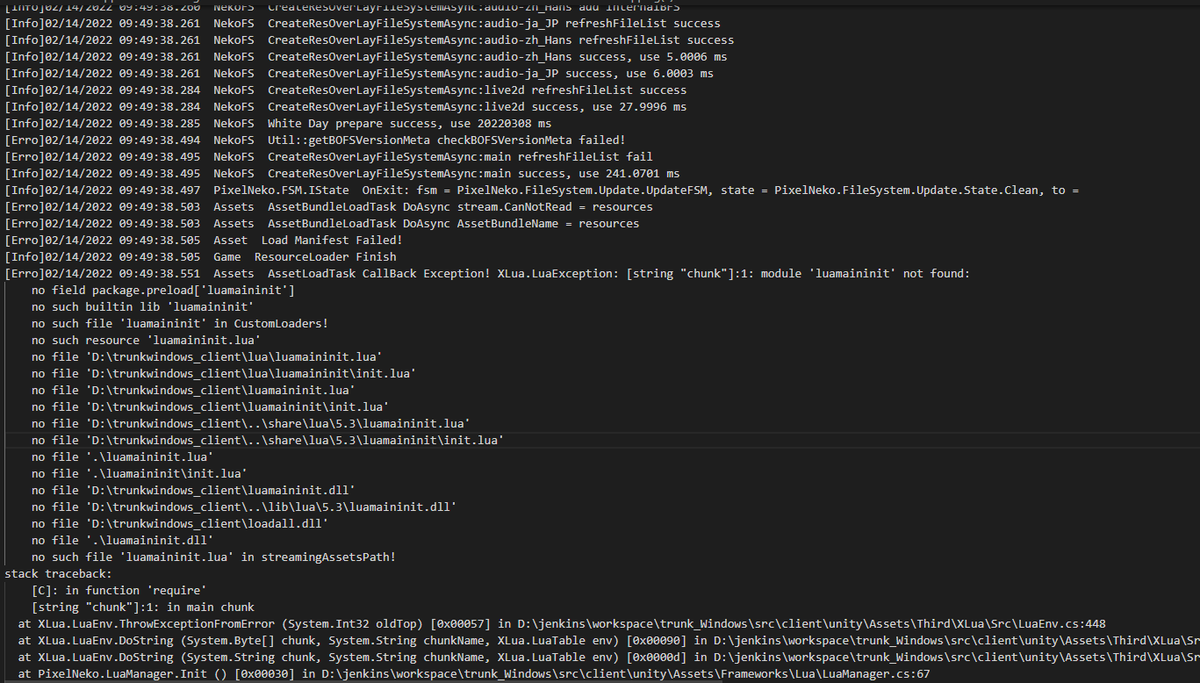
Task: Click line "no file '.\luamaininit.dll'"
Action: 122,540
